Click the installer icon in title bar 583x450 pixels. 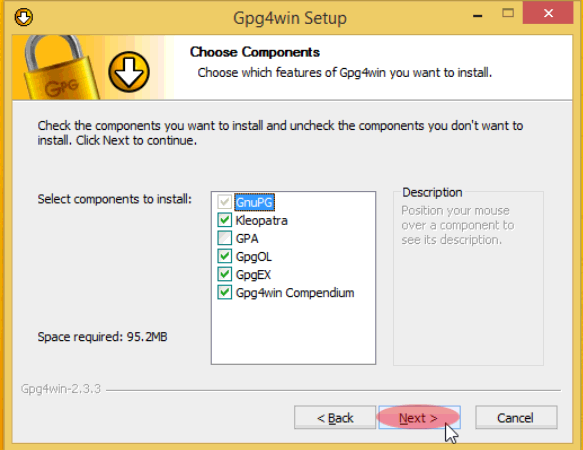(24, 17)
